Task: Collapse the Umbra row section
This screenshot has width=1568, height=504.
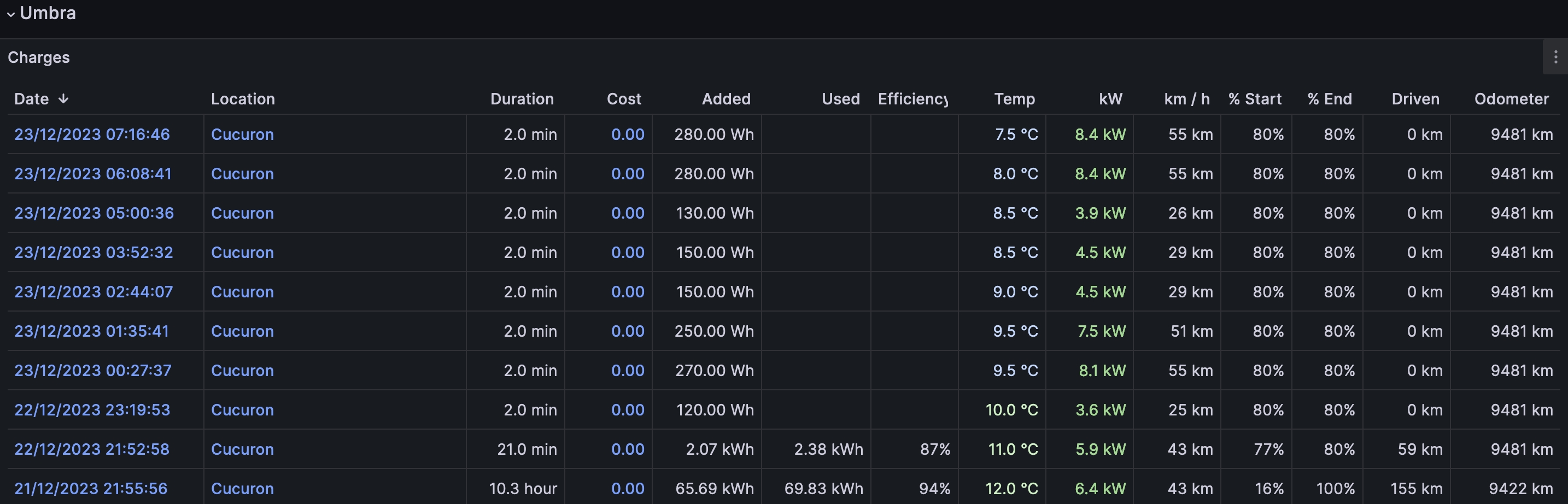Action: (x=11, y=13)
